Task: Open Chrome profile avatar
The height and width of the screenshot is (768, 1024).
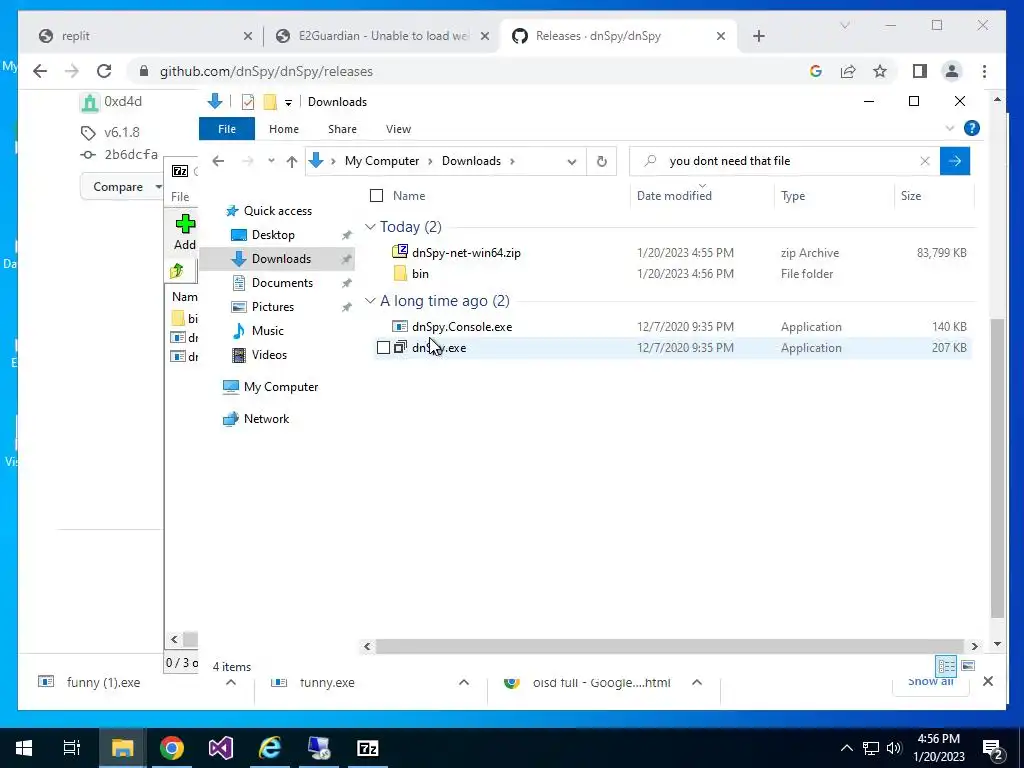Action: (x=952, y=71)
